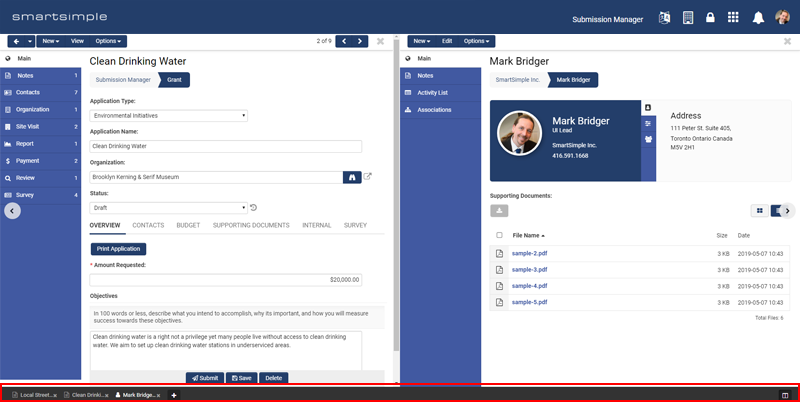
Task: Close the Local Street tab
Action: (55, 395)
